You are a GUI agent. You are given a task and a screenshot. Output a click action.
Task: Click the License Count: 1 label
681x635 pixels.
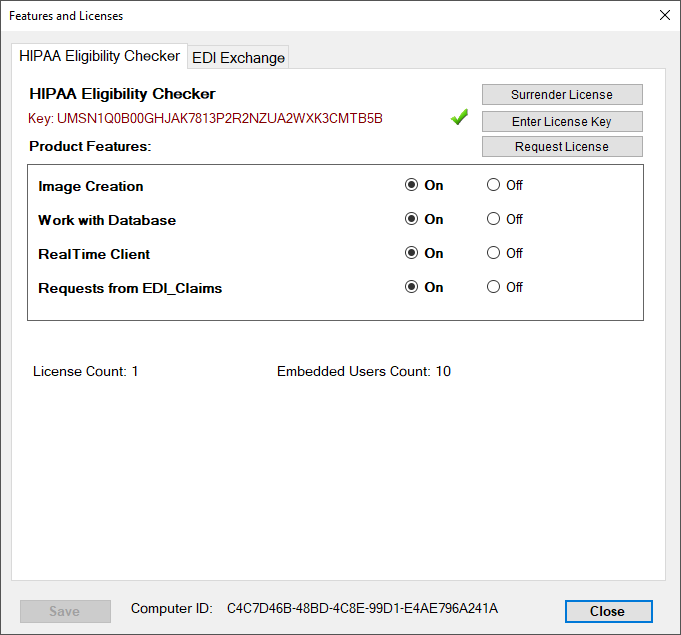click(86, 371)
